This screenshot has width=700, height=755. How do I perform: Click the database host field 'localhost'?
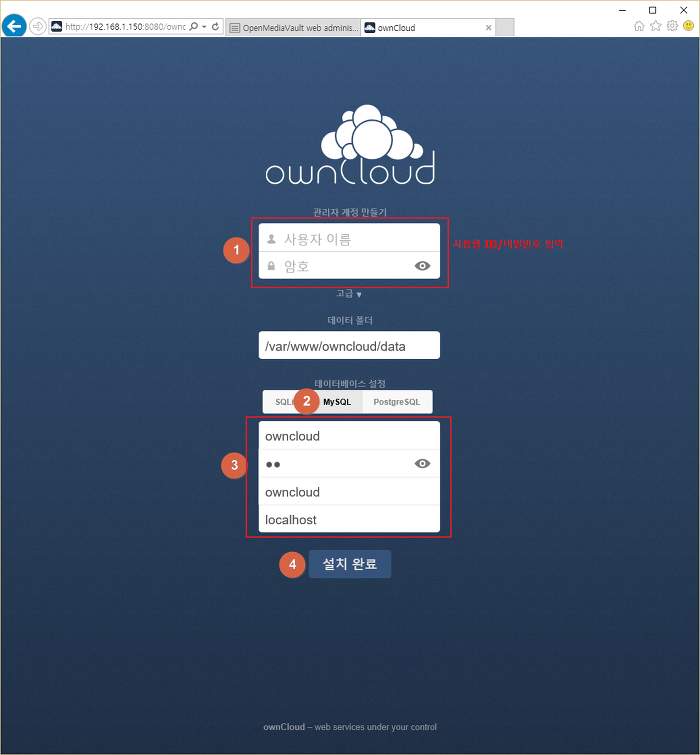(x=349, y=519)
